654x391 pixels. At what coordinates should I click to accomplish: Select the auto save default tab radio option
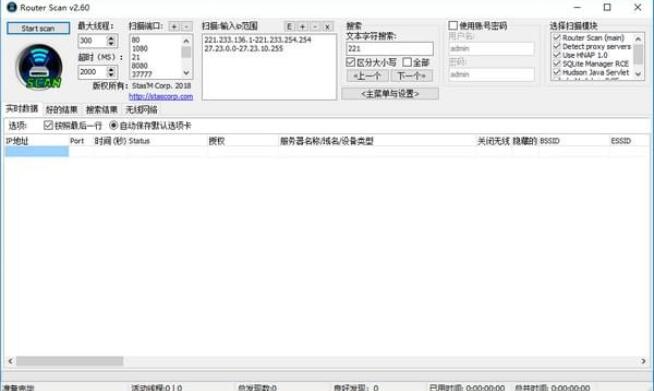[x=113, y=125]
